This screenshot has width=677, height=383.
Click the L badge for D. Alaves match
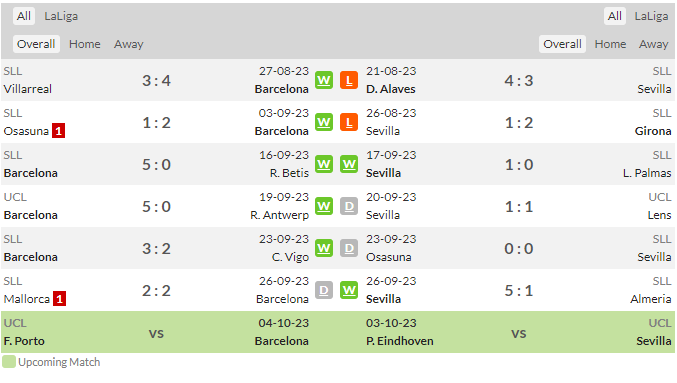tap(349, 80)
